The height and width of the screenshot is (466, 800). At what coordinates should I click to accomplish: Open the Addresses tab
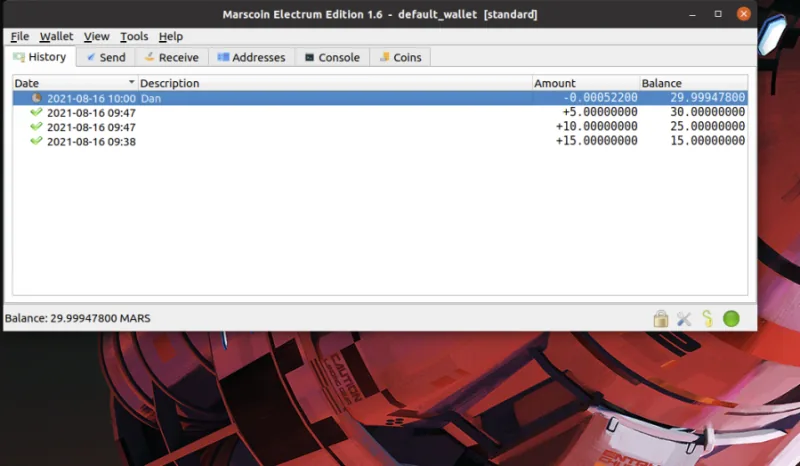[250, 57]
